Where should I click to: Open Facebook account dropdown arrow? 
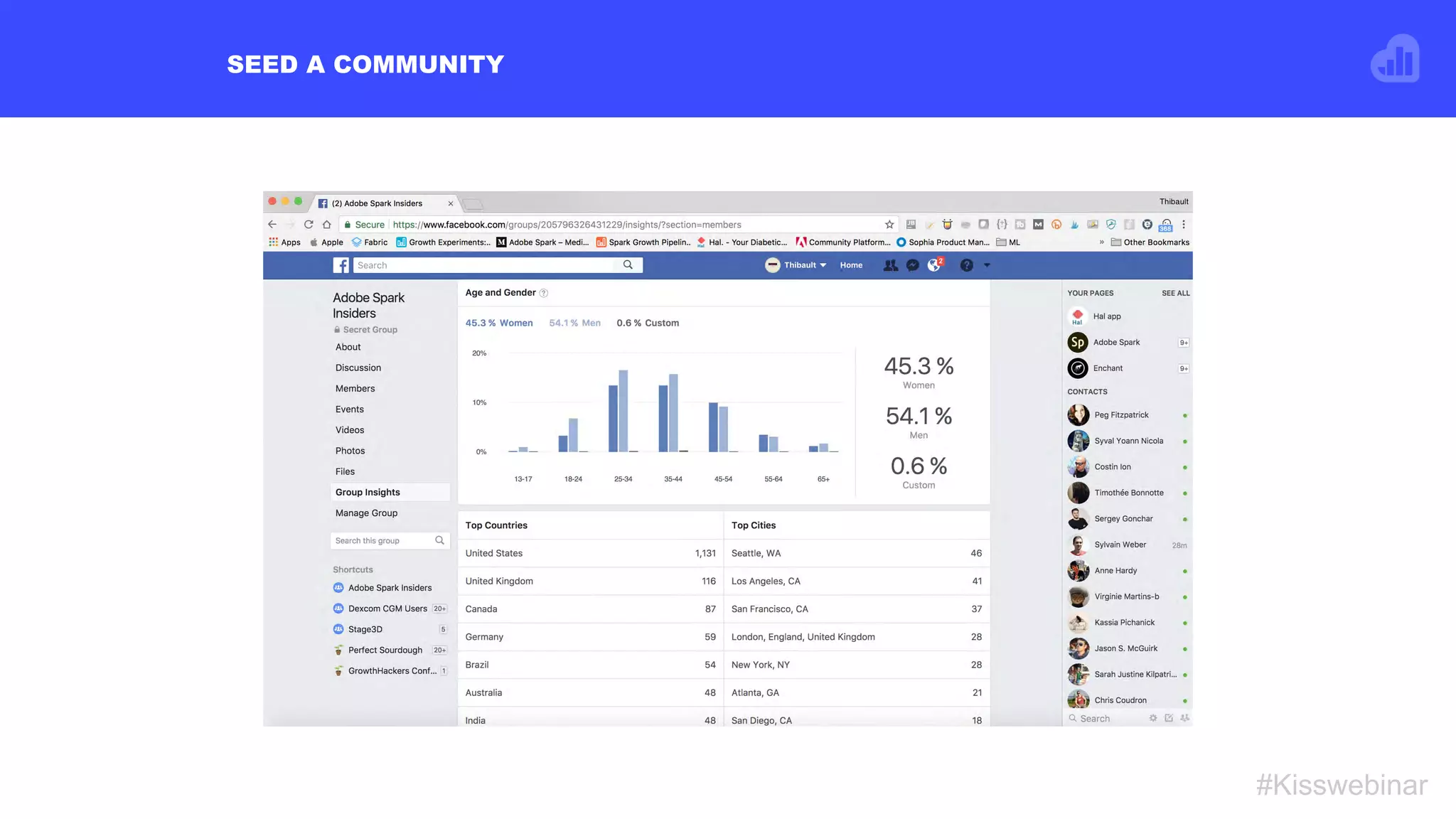pyautogui.click(x=987, y=265)
